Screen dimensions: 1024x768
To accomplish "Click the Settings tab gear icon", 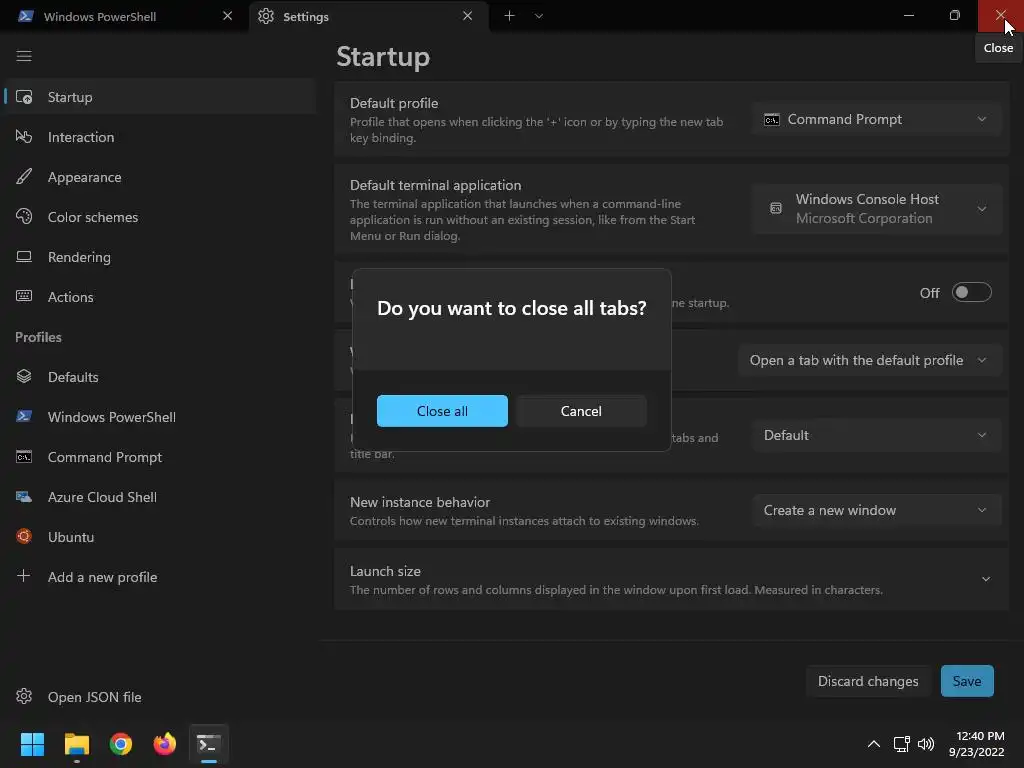I will 266,16.
